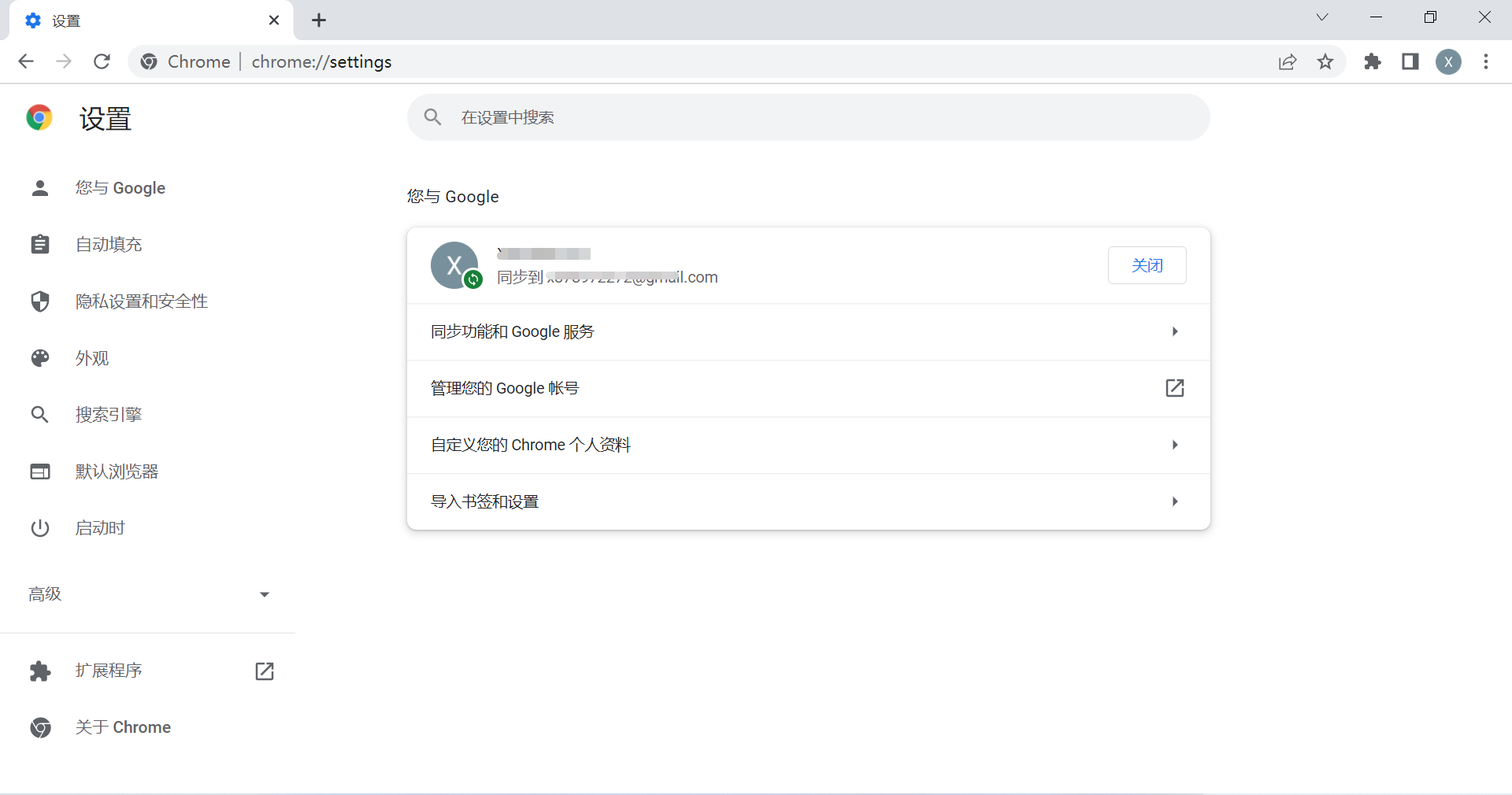This screenshot has height=795, width=1512.
Task: Select the 设置 browser tab
Action: [x=151, y=20]
